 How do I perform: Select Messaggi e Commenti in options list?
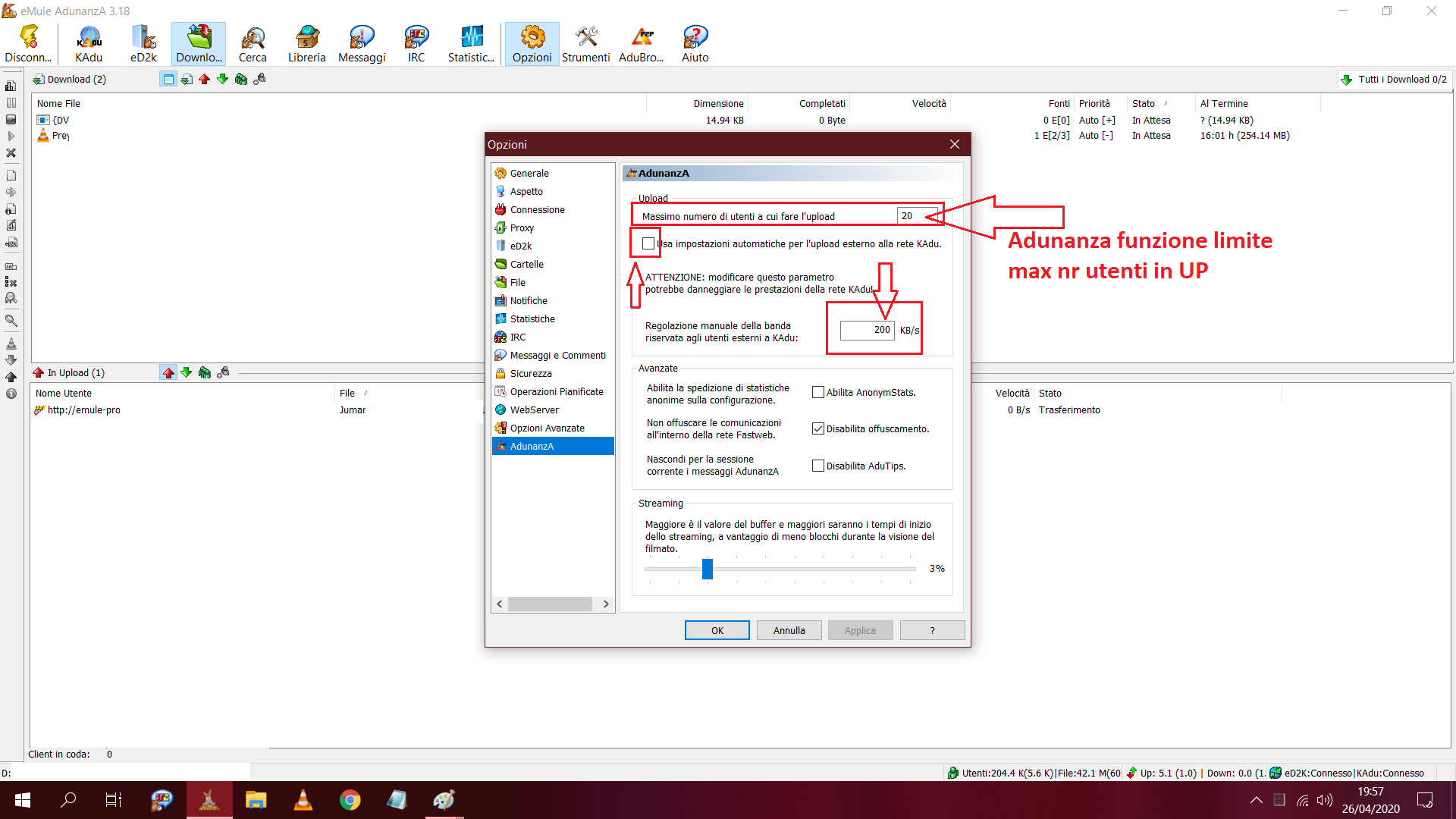click(x=557, y=355)
